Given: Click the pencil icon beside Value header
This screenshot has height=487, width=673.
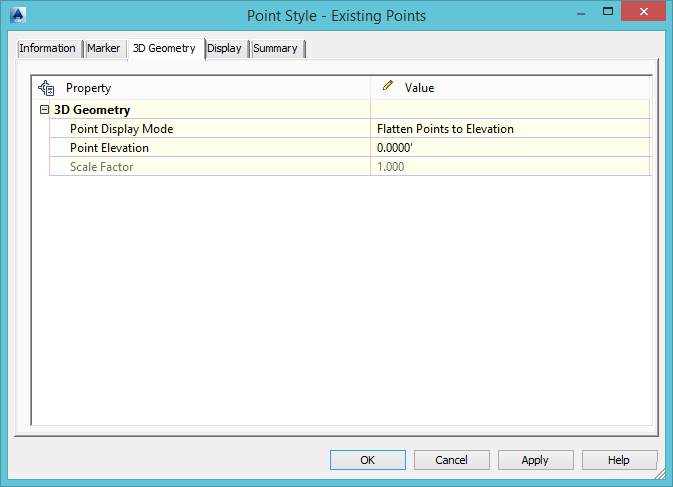Looking at the screenshot, I should pos(388,85).
